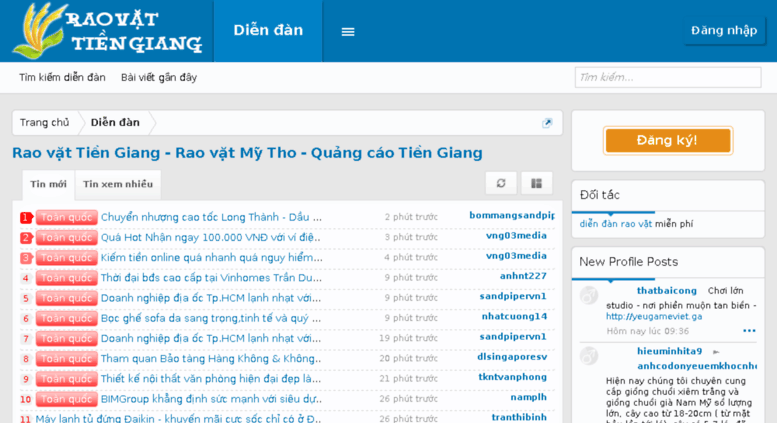Click Toàn quốc tag on row 1
This screenshot has height=423, width=777.
pos(66,217)
